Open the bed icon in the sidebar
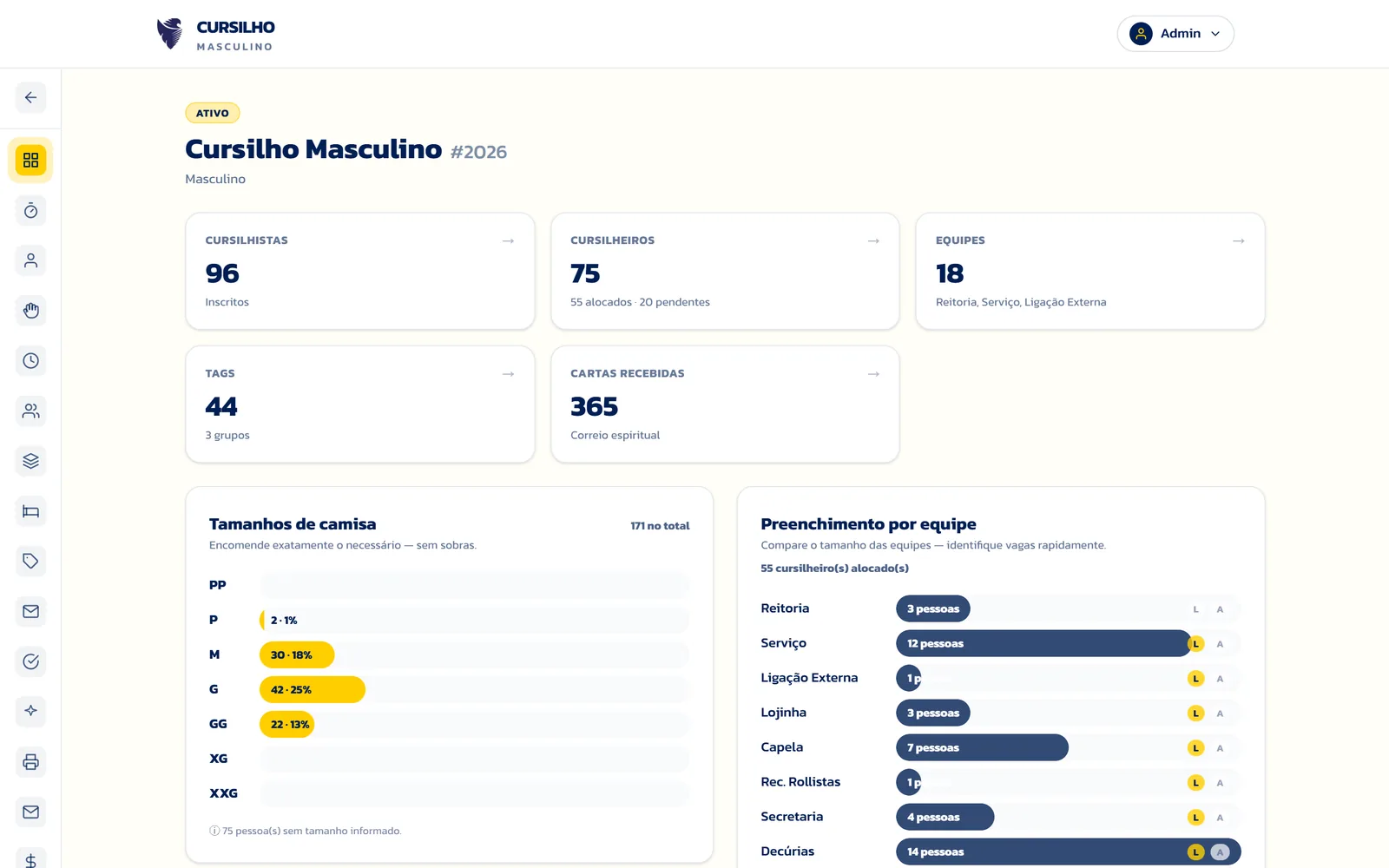Viewport: 1389px width, 868px height. (30, 511)
